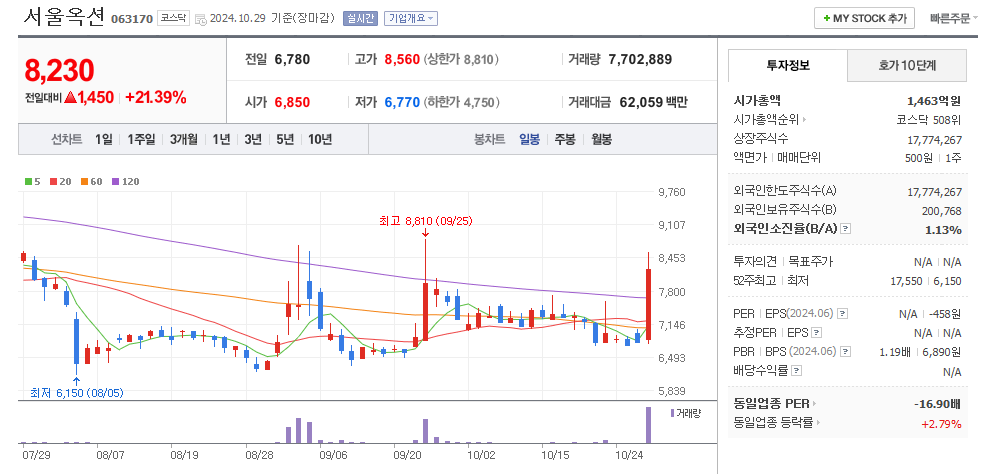
Task: Click the 시가총액 value 1,463억원
Action: (934, 100)
